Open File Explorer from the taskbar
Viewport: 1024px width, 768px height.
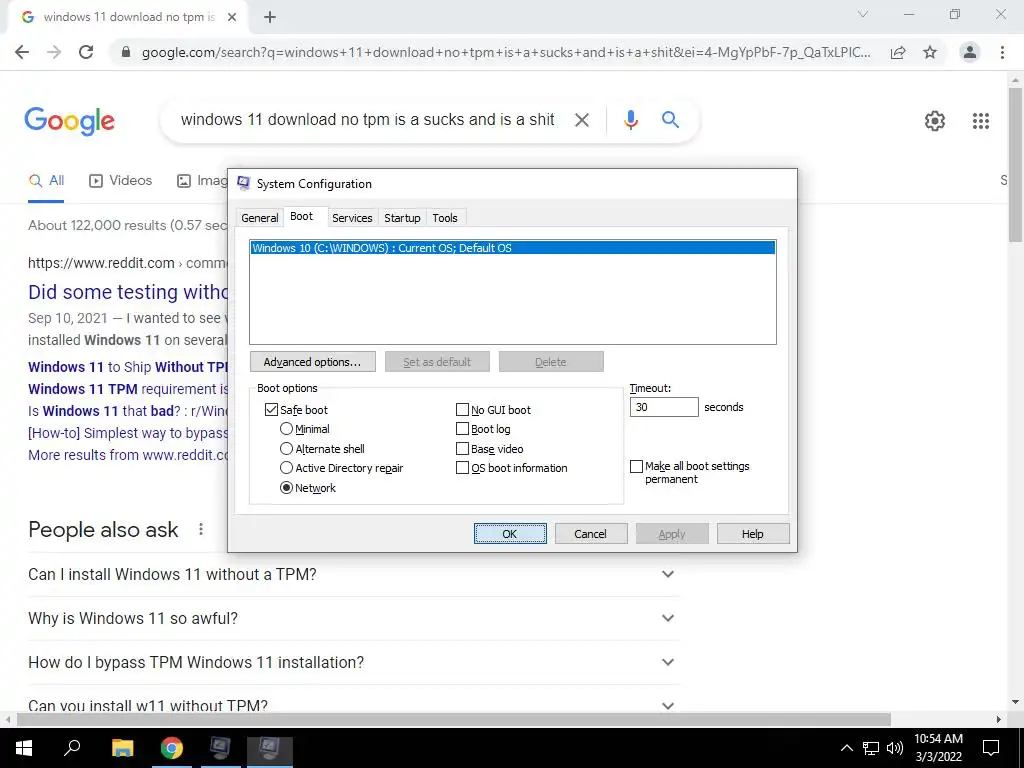pos(122,748)
